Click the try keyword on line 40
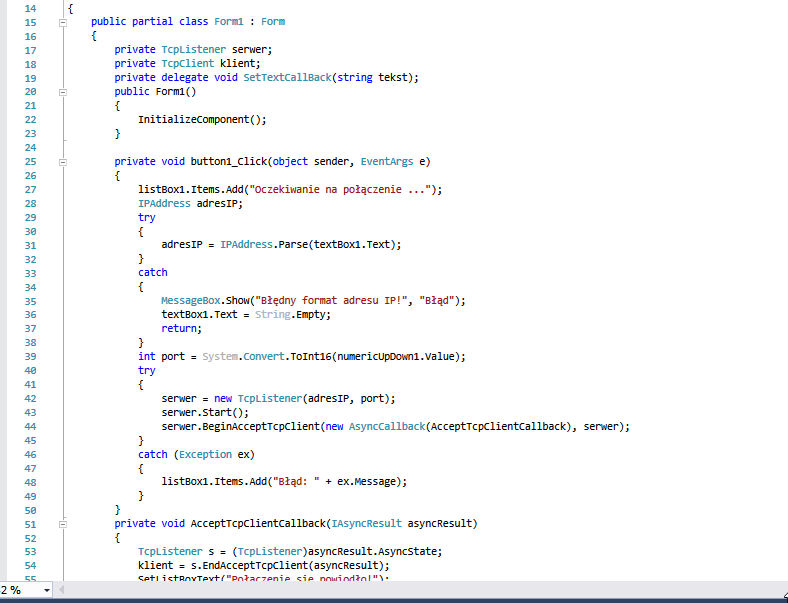This screenshot has width=788, height=603. 147,370
